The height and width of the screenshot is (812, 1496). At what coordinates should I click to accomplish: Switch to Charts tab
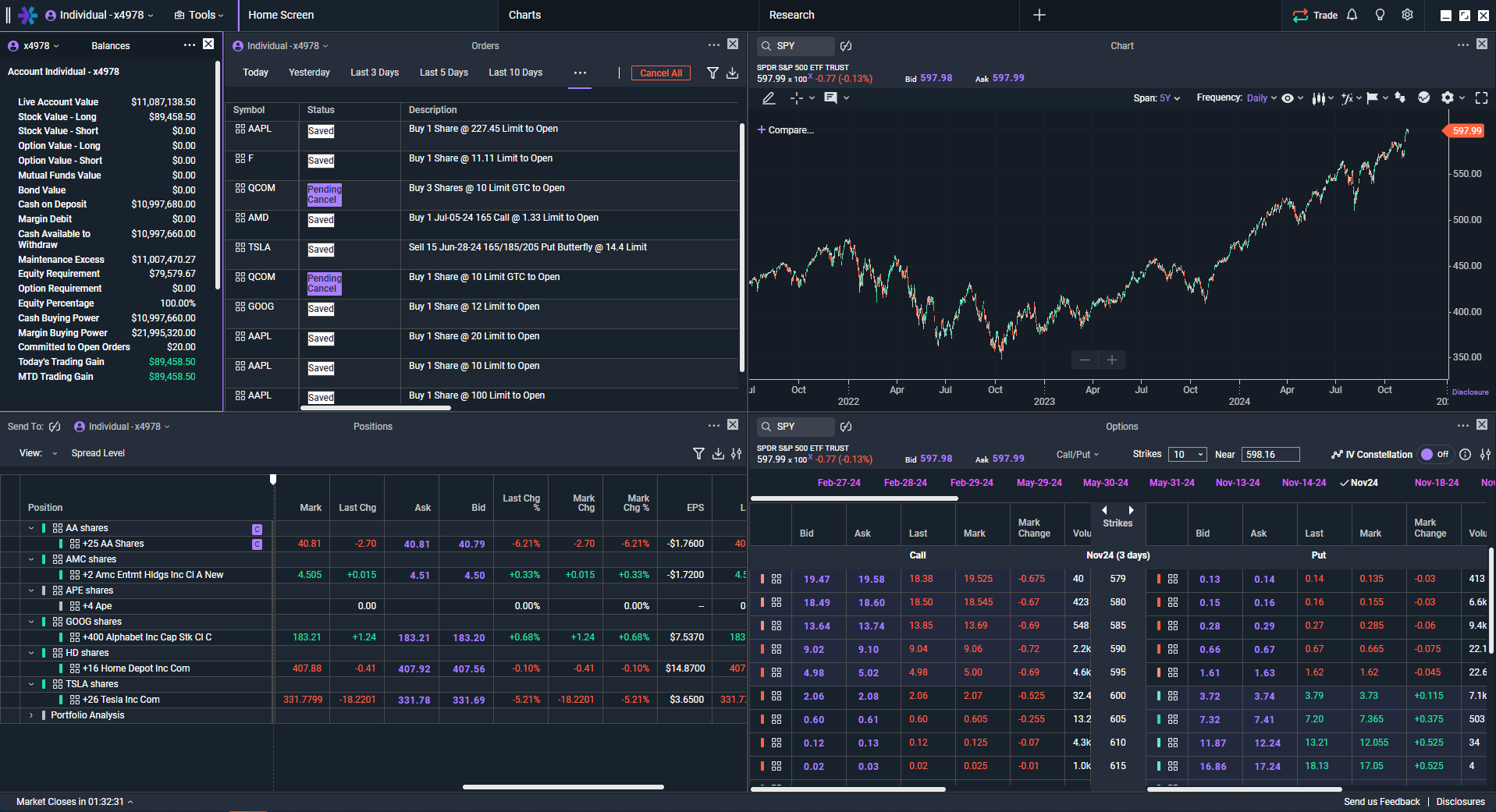point(524,15)
